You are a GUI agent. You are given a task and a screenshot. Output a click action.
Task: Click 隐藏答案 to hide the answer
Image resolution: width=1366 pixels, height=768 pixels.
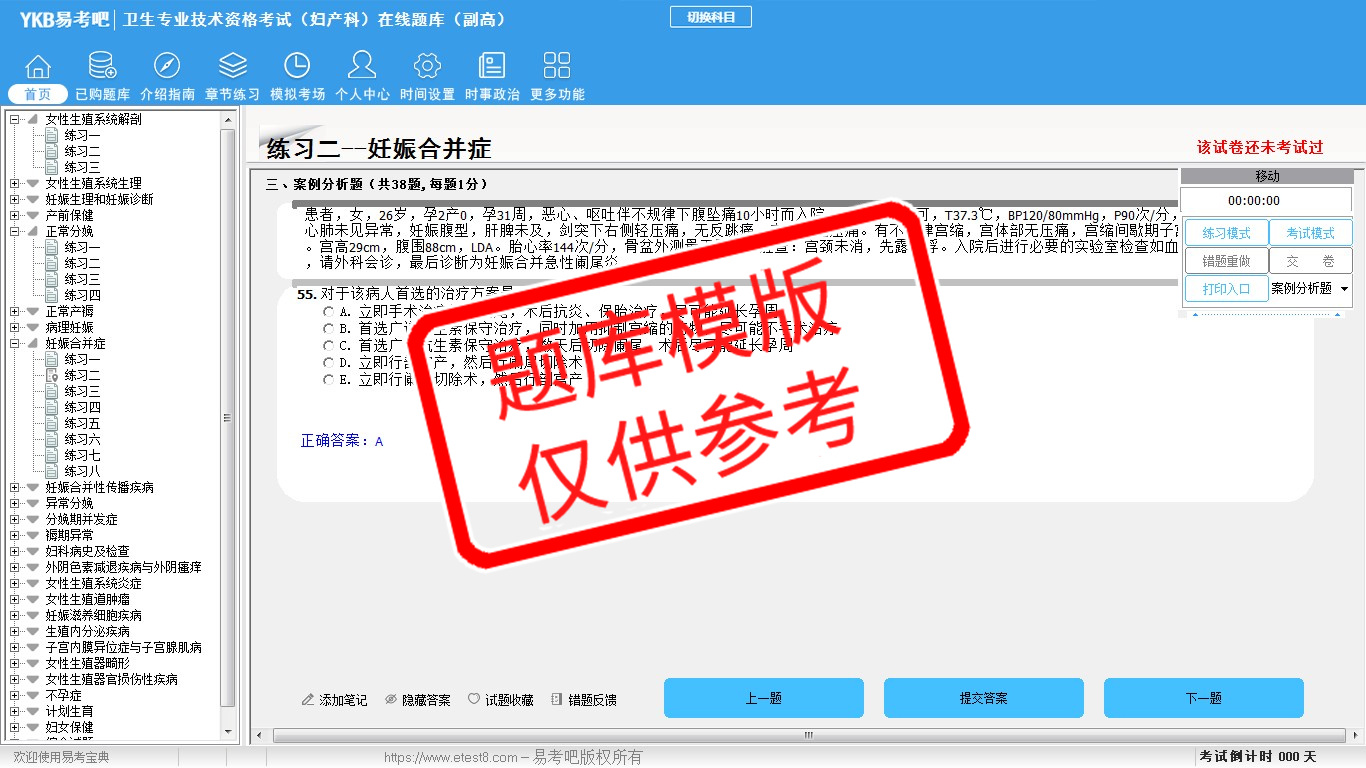(x=418, y=700)
